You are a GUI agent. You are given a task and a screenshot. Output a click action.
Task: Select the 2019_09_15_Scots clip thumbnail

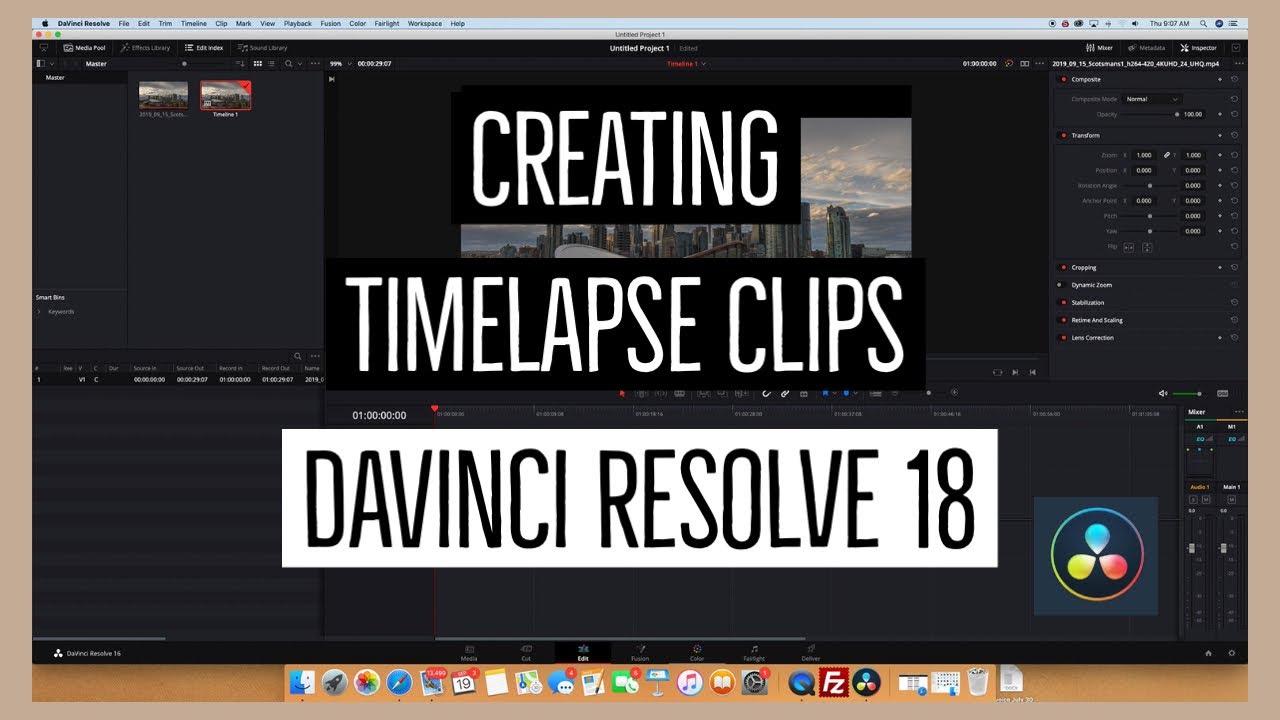[163, 96]
